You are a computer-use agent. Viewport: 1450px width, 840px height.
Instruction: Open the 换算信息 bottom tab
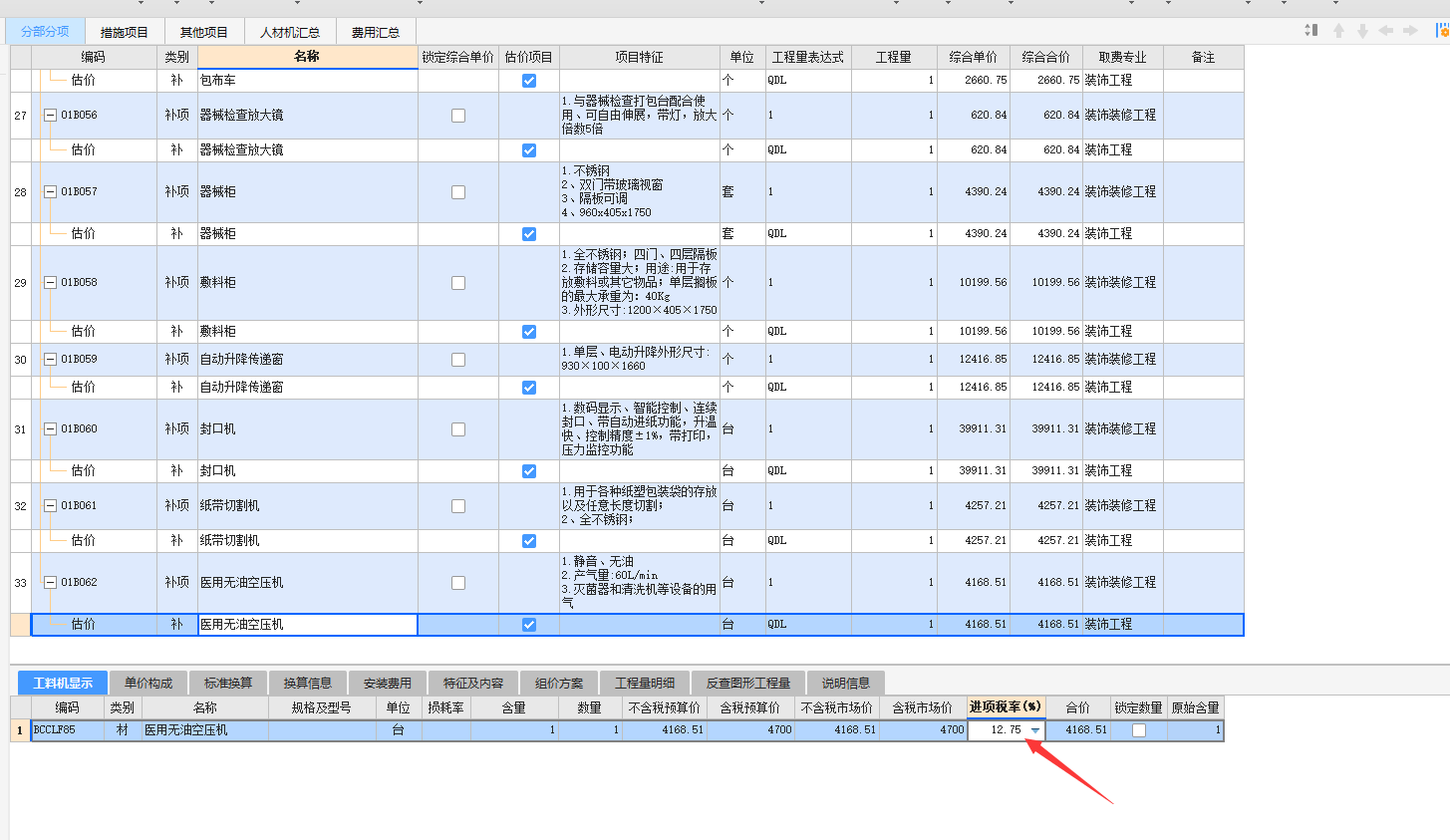(308, 683)
